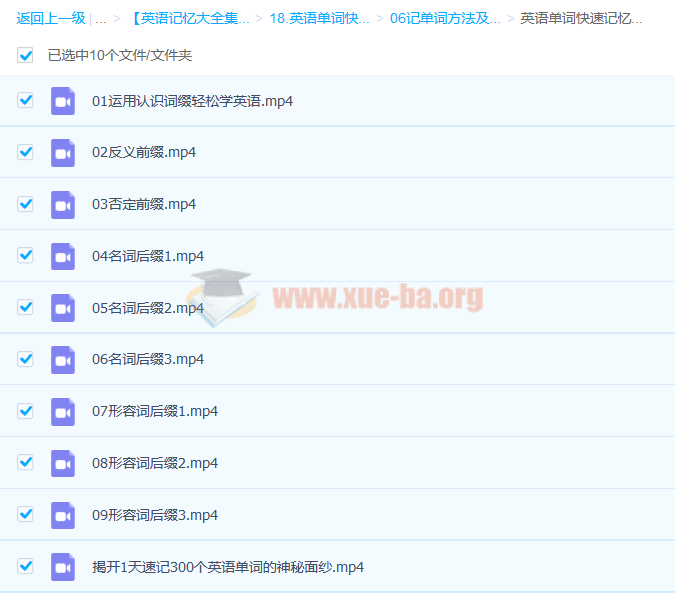Click video icon for 01运用认识词缀轻松学英语.mp4
The width and height of the screenshot is (675, 597).
(x=63, y=101)
